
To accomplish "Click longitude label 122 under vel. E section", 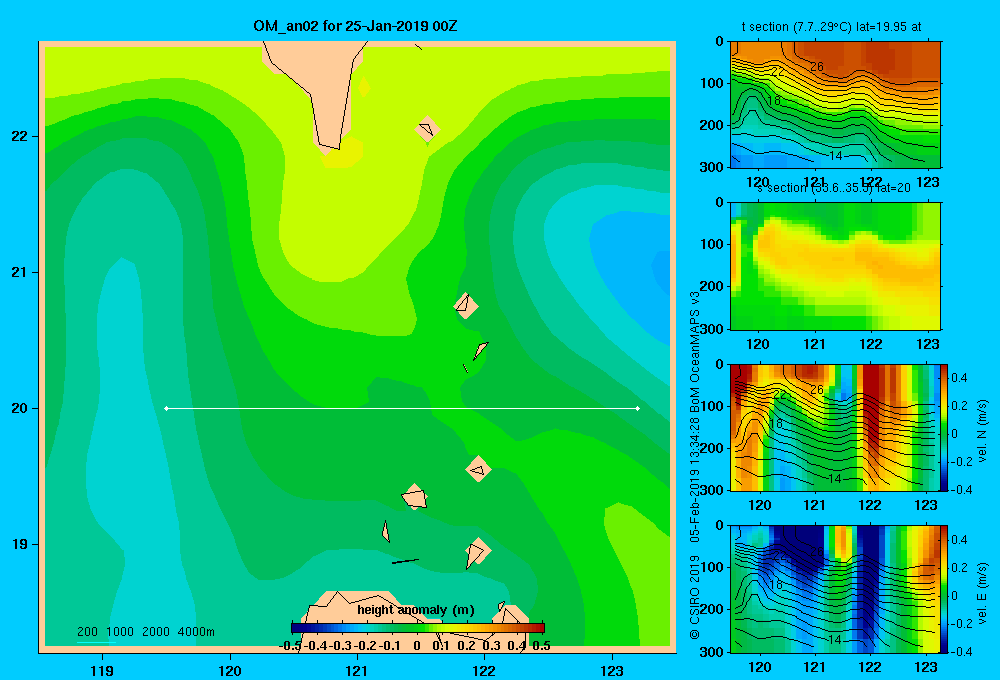I will [870, 667].
